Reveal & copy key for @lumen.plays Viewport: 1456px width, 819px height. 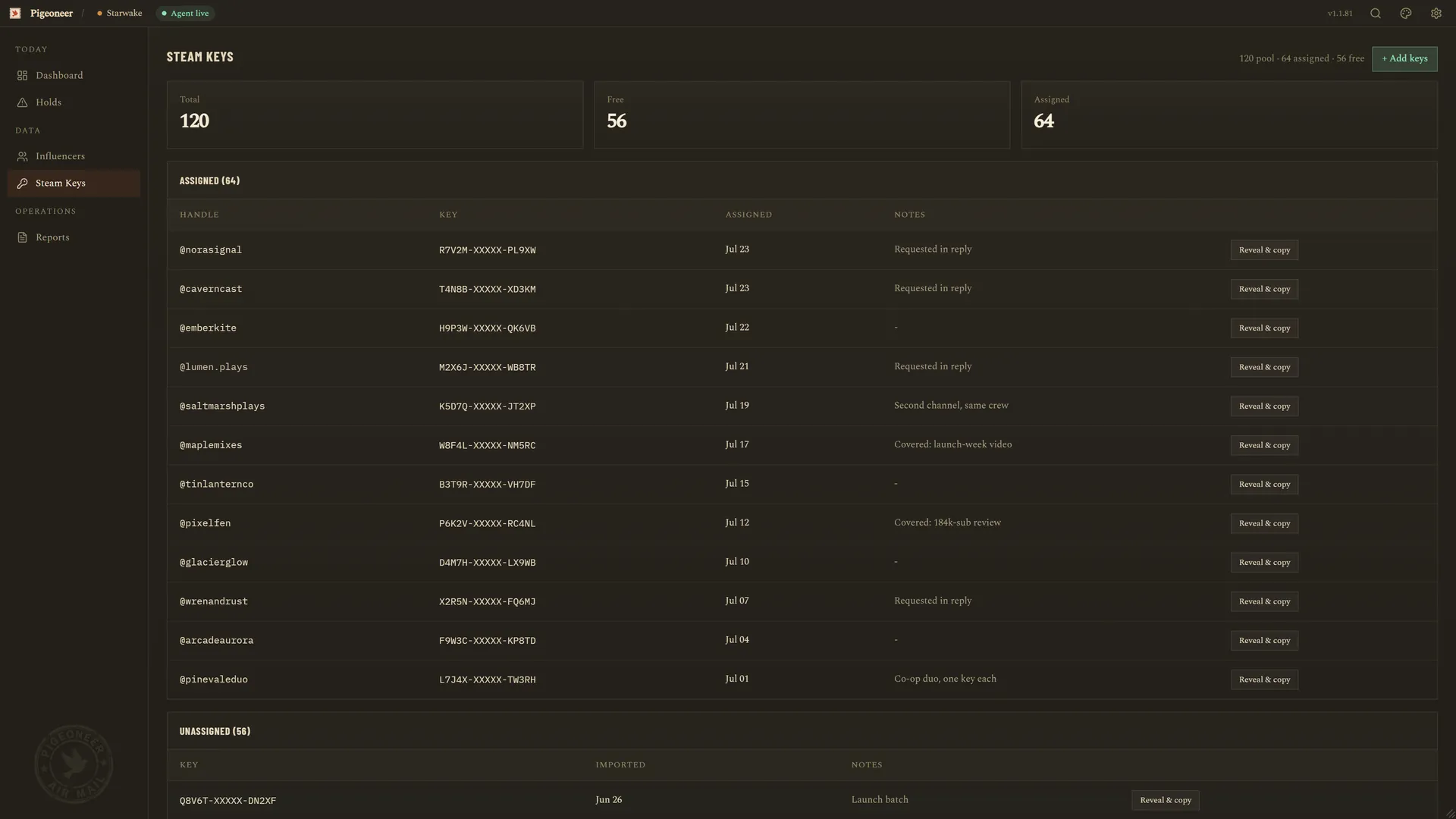1264,367
